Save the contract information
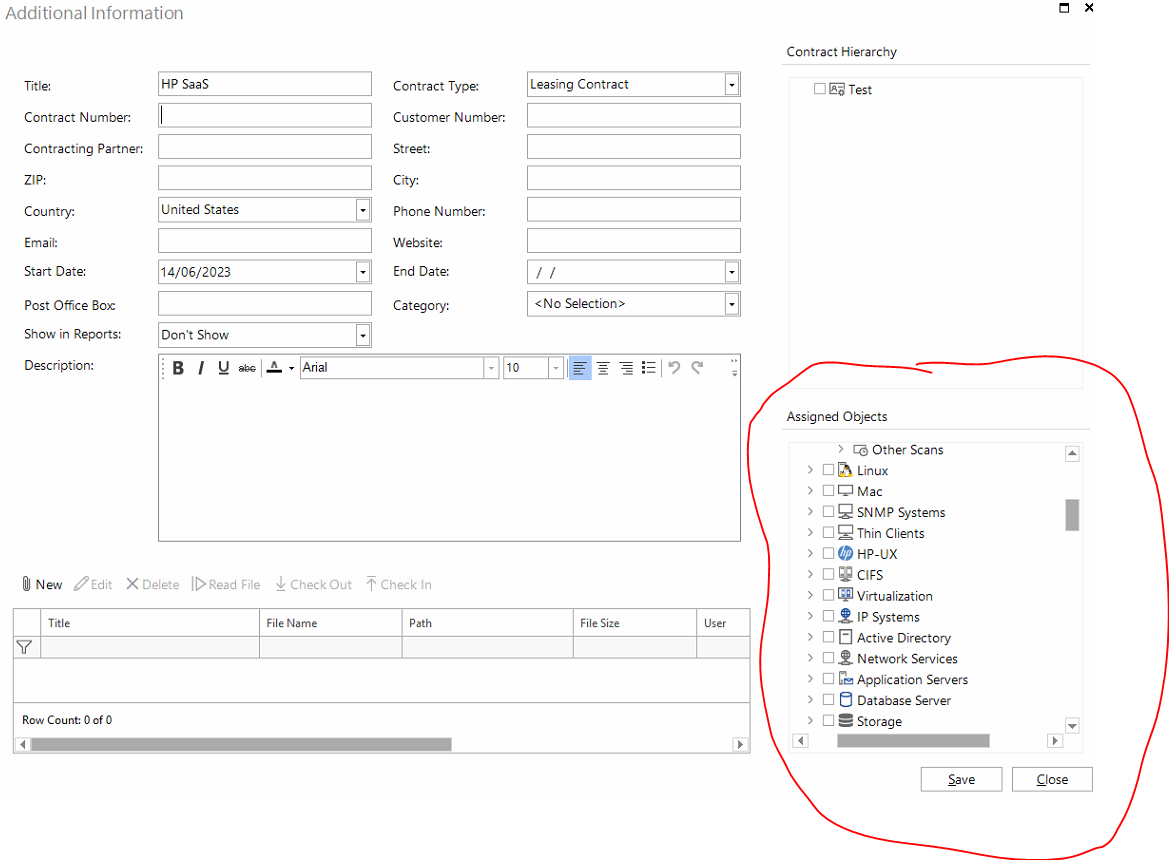Image resolution: width=1169 pixels, height=860 pixels. point(961,780)
